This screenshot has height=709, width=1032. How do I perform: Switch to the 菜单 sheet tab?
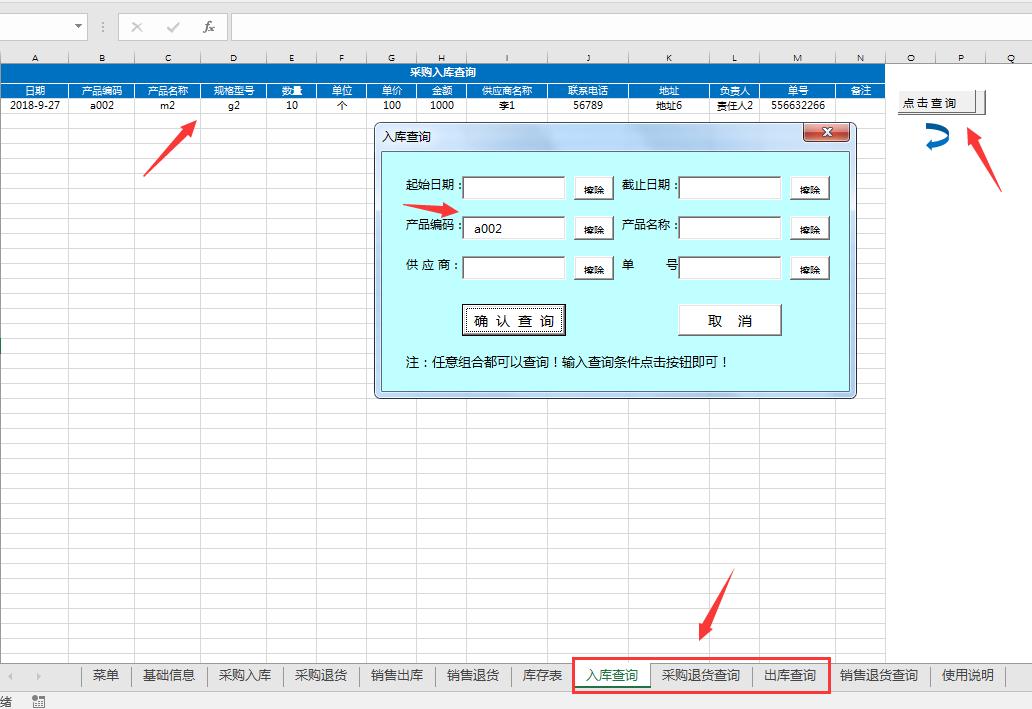pos(106,676)
